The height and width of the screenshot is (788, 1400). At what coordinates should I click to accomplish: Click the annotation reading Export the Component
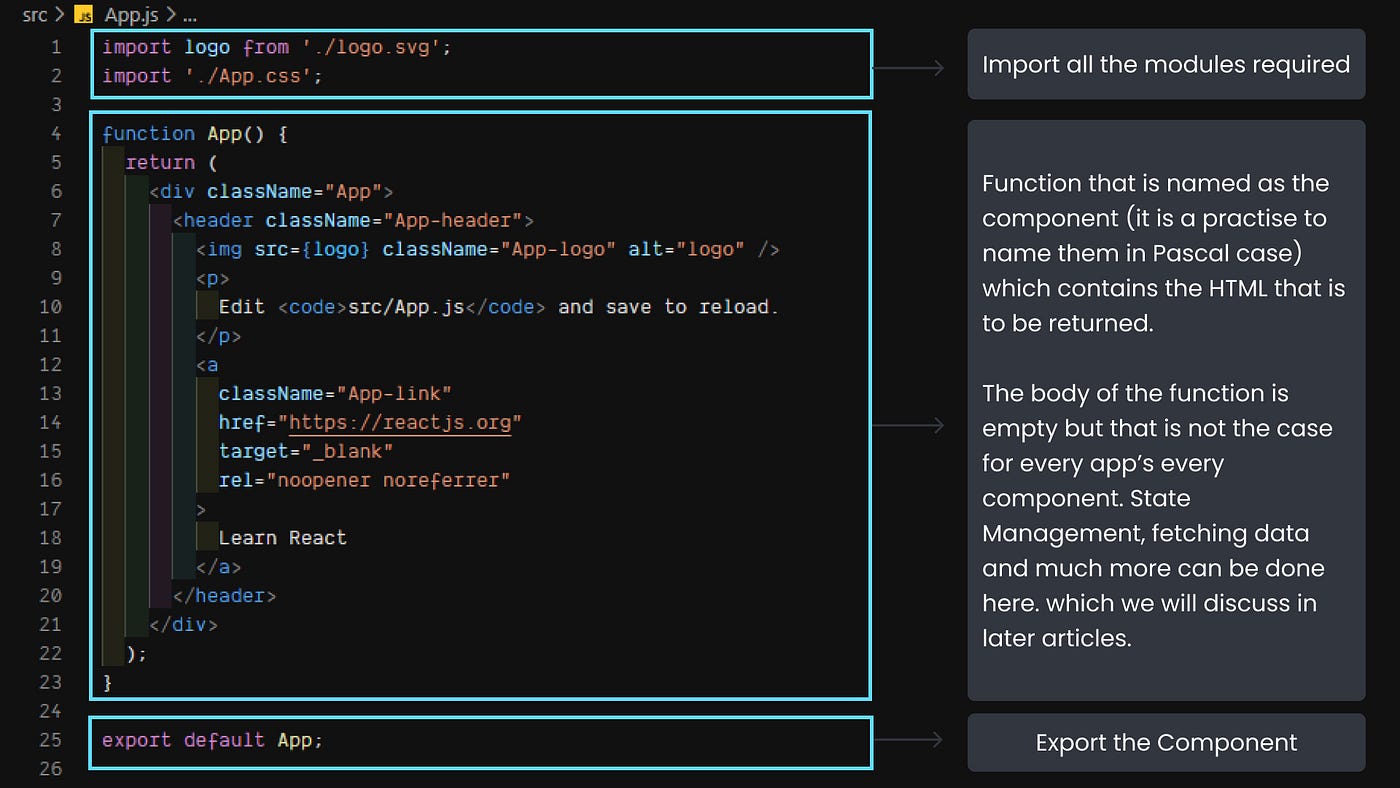tap(1165, 742)
